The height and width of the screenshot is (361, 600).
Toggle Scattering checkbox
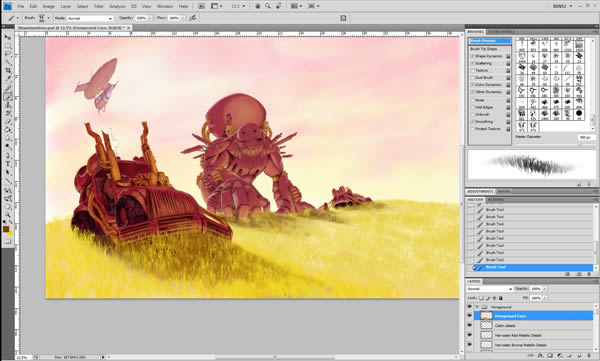coord(473,63)
